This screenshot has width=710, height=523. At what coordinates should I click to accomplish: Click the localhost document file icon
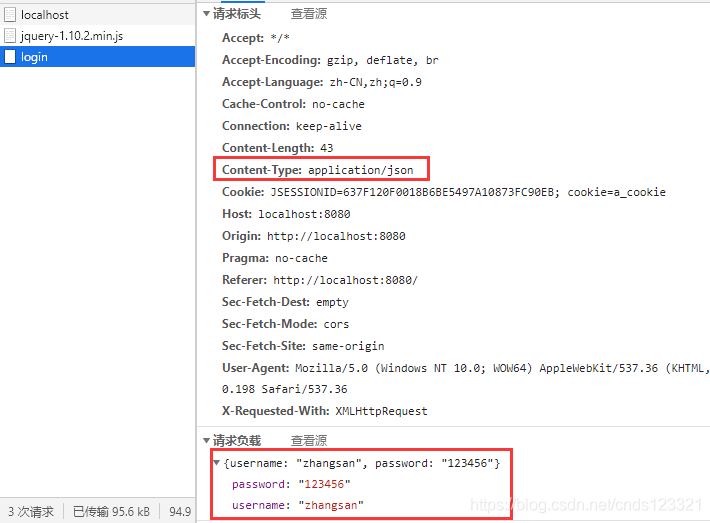coord(10,14)
